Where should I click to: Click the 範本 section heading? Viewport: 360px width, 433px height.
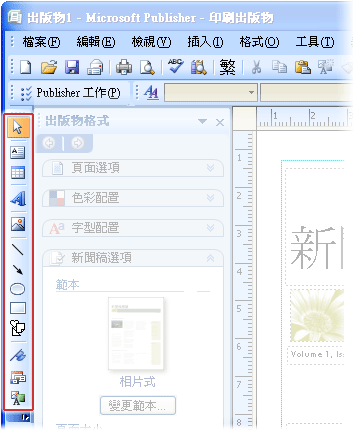coord(67,285)
